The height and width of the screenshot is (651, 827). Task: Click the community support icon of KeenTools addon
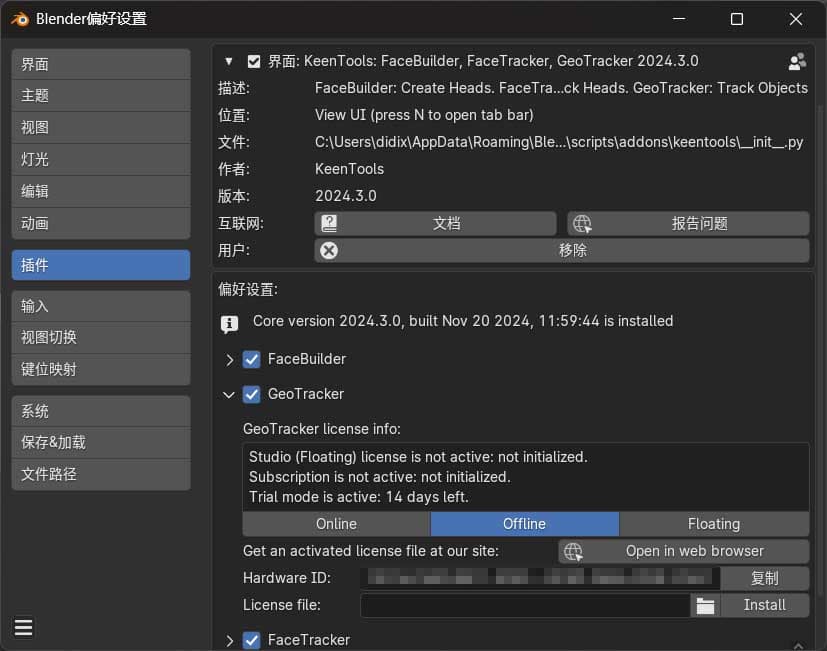pyautogui.click(x=796, y=62)
